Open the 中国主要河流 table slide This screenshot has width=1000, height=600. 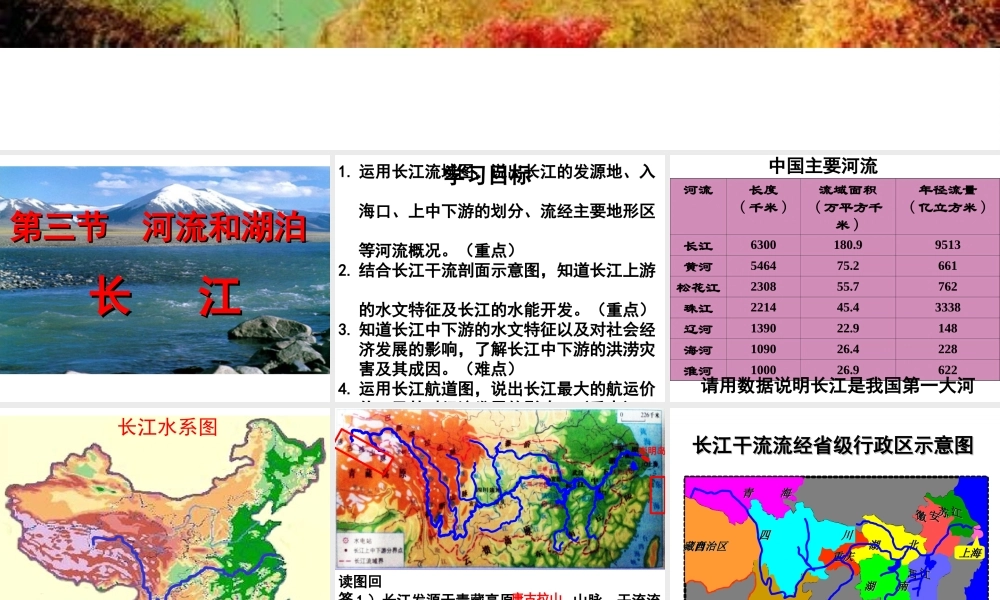(835, 278)
